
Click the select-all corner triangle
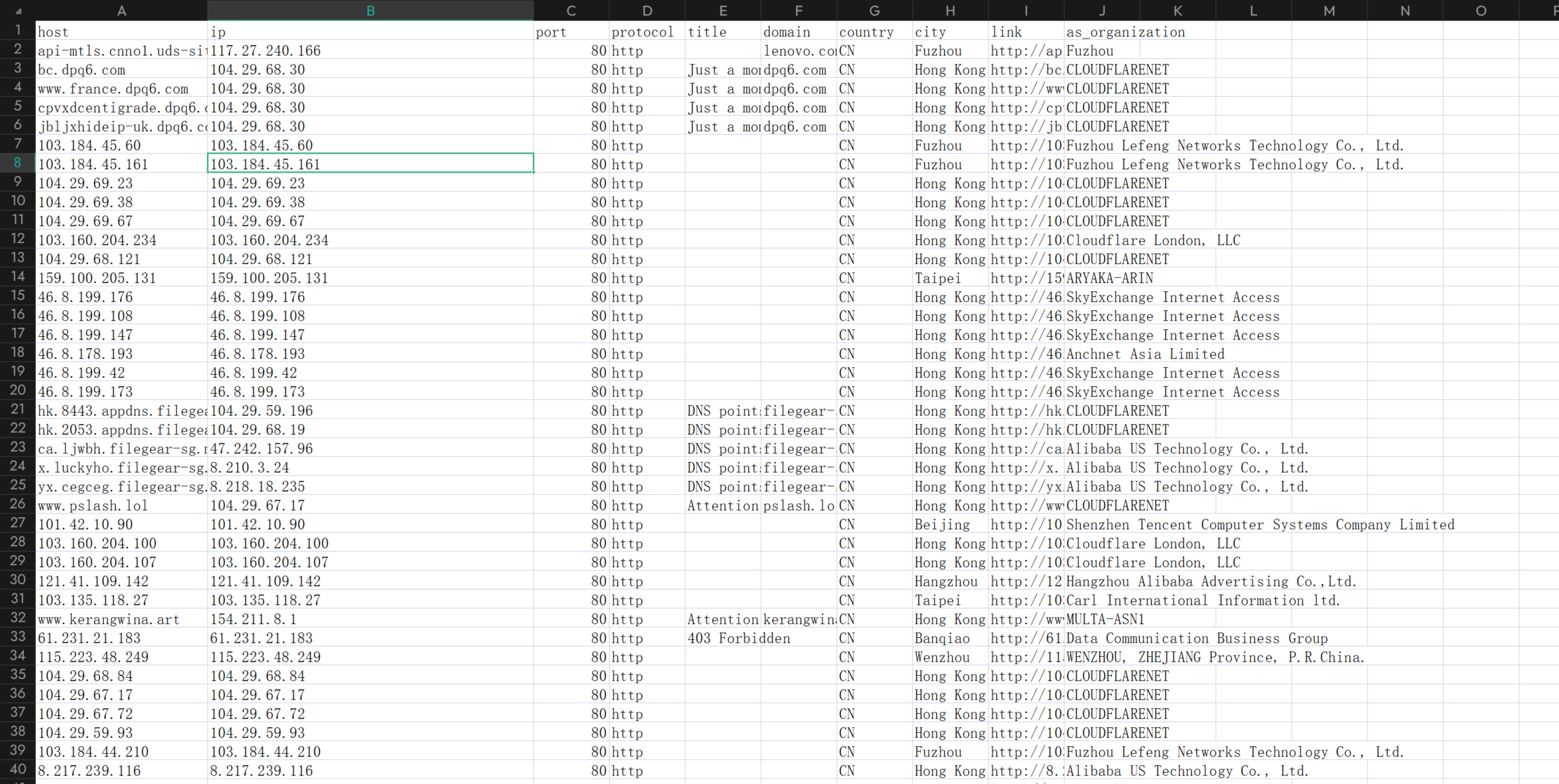18,11
